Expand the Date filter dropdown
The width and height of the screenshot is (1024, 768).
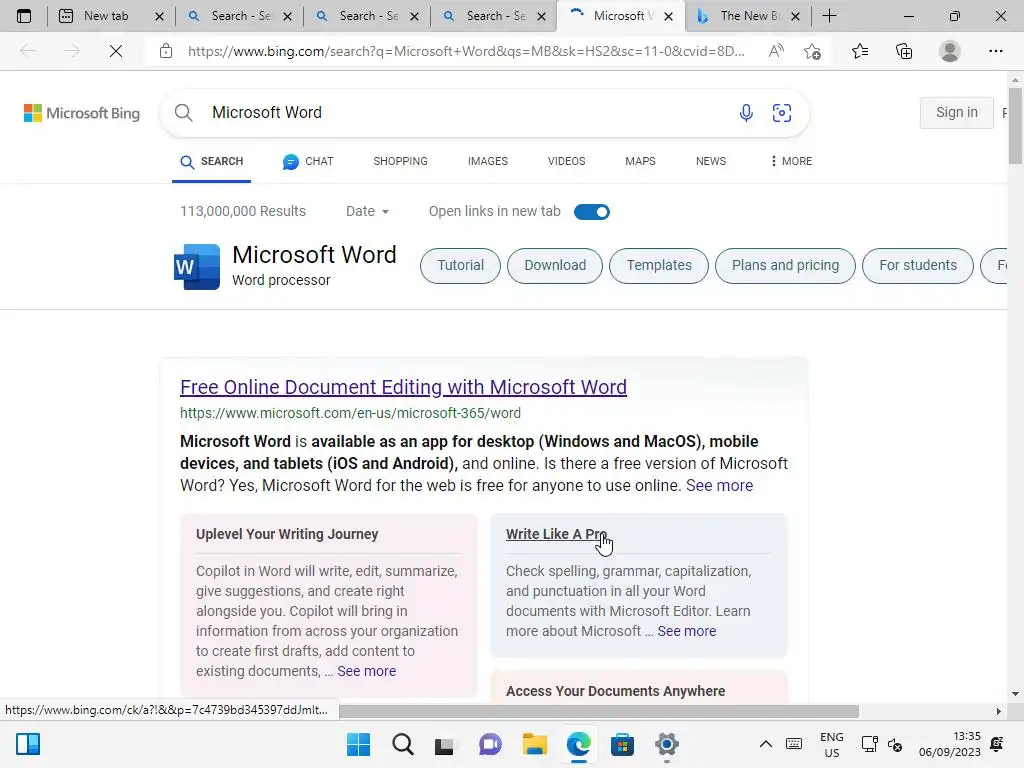[x=367, y=212]
